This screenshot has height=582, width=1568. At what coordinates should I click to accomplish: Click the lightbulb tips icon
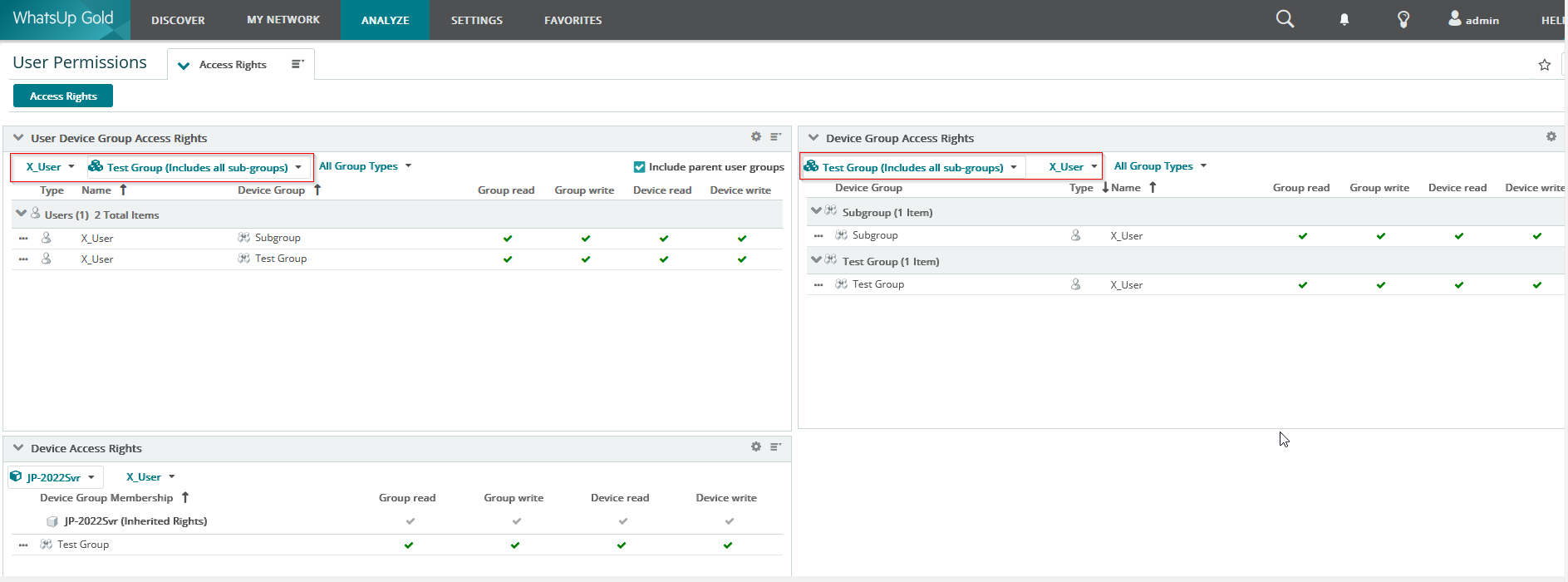click(1403, 19)
